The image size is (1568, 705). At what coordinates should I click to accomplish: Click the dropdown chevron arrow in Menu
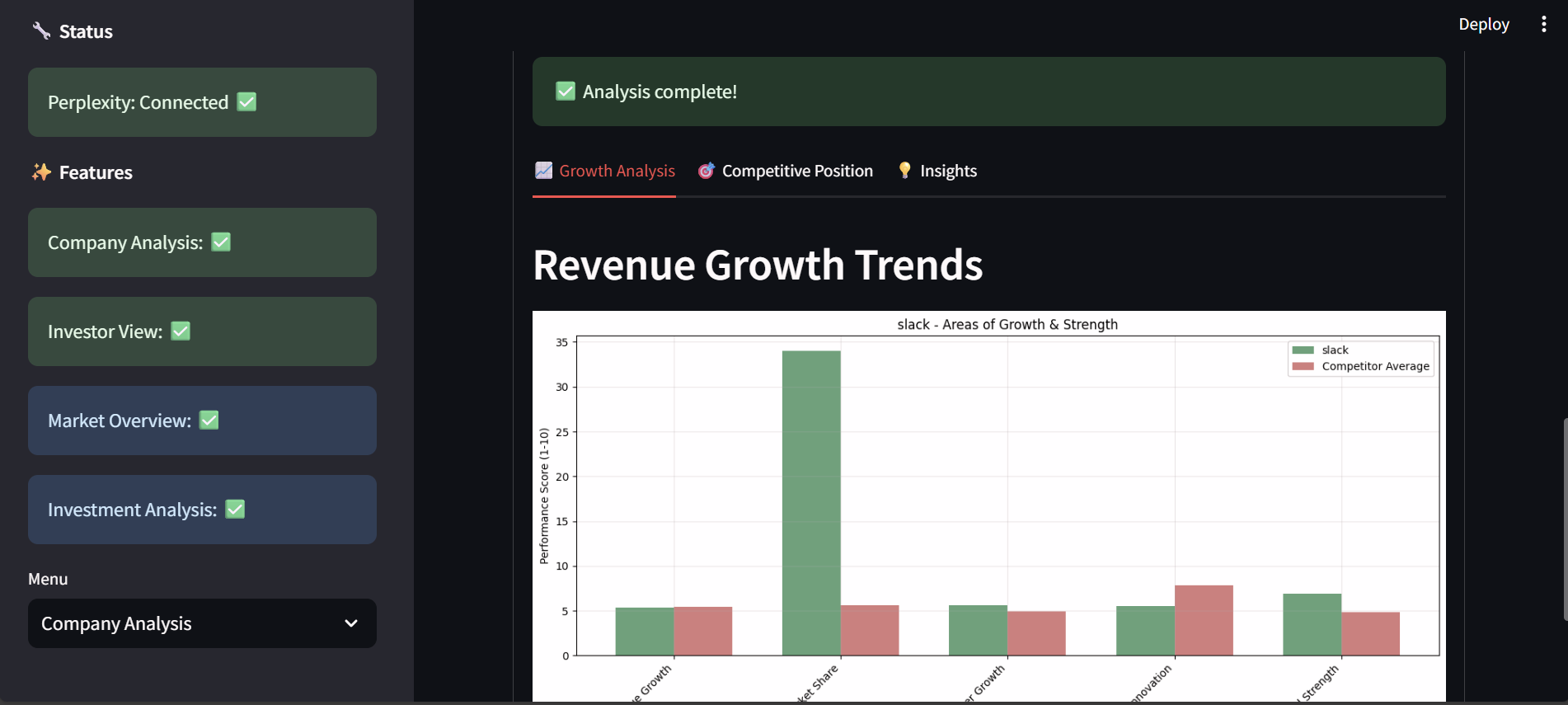coord(351,623)
